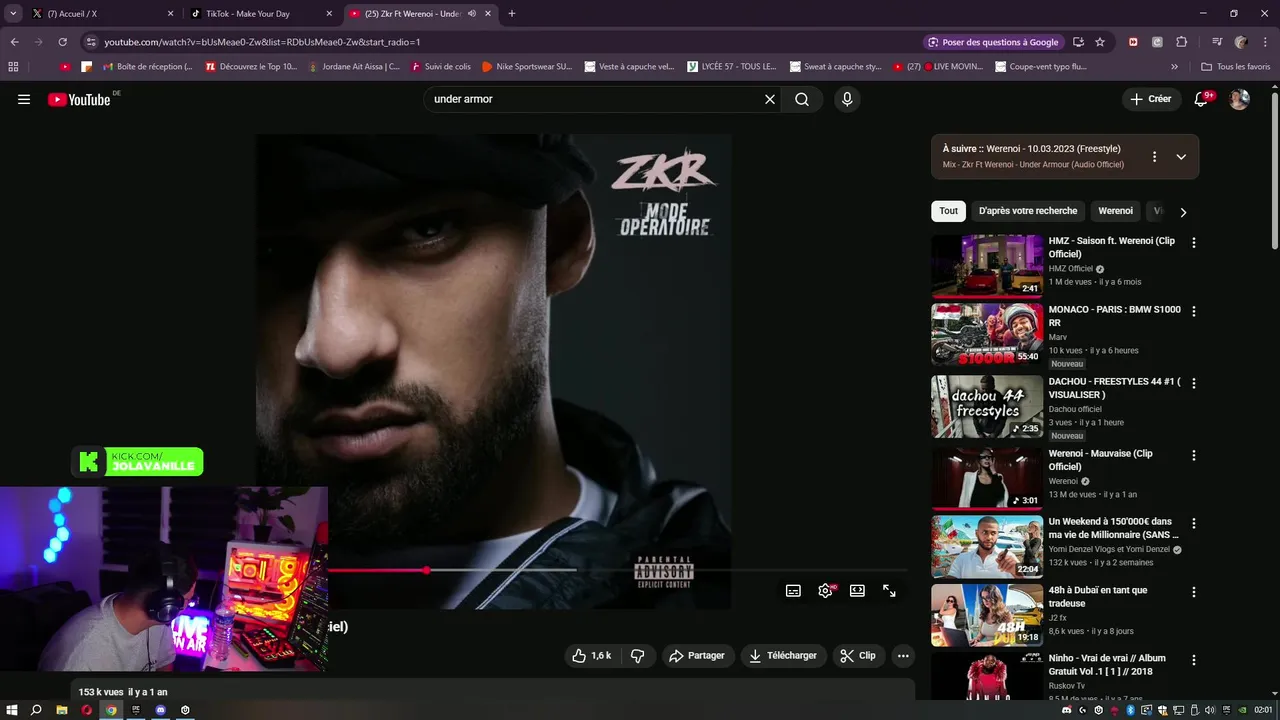Select the Werenoi filter chip

[x=1116, y=211]
